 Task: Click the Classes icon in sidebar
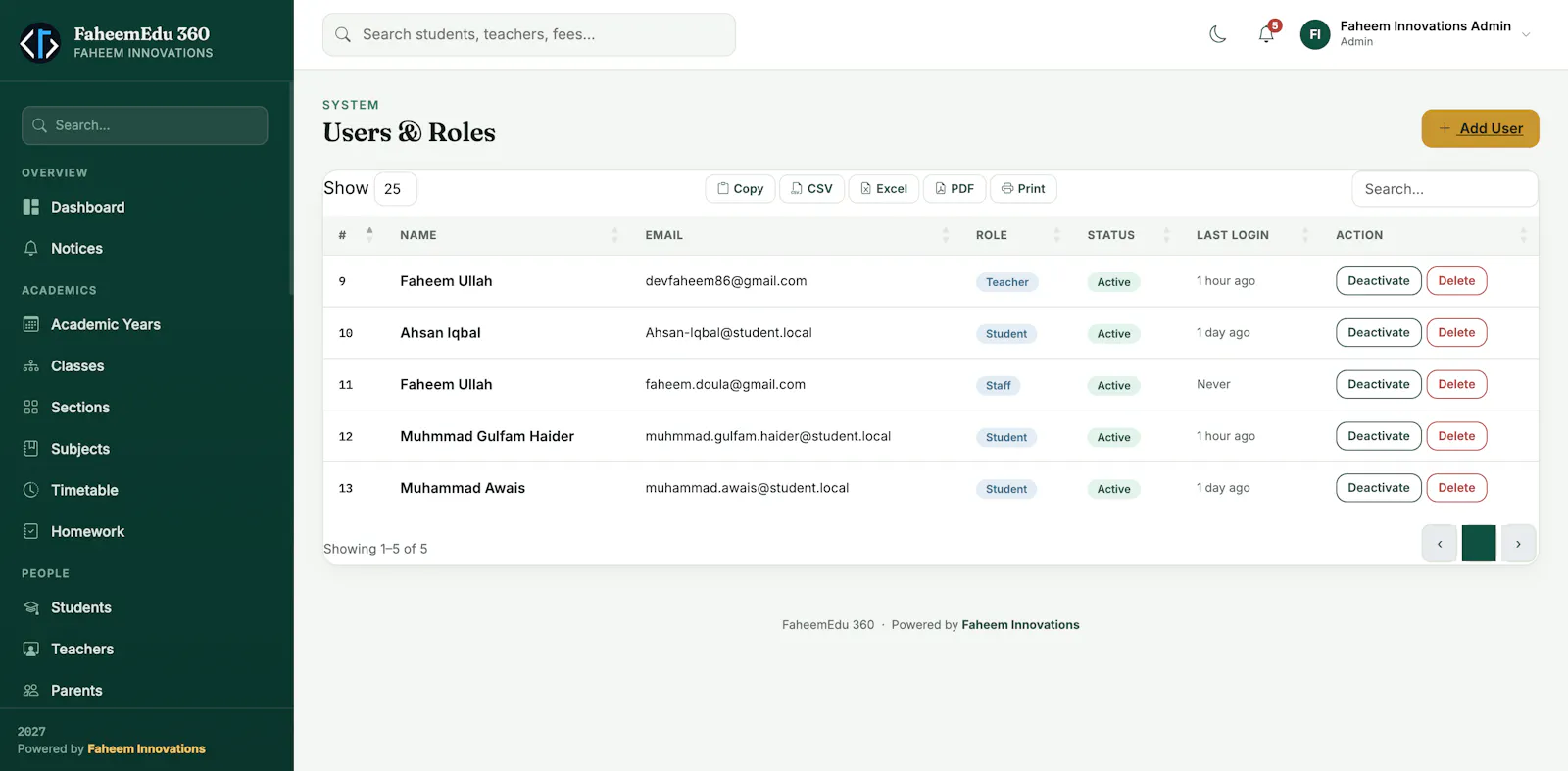click(31, 366)
